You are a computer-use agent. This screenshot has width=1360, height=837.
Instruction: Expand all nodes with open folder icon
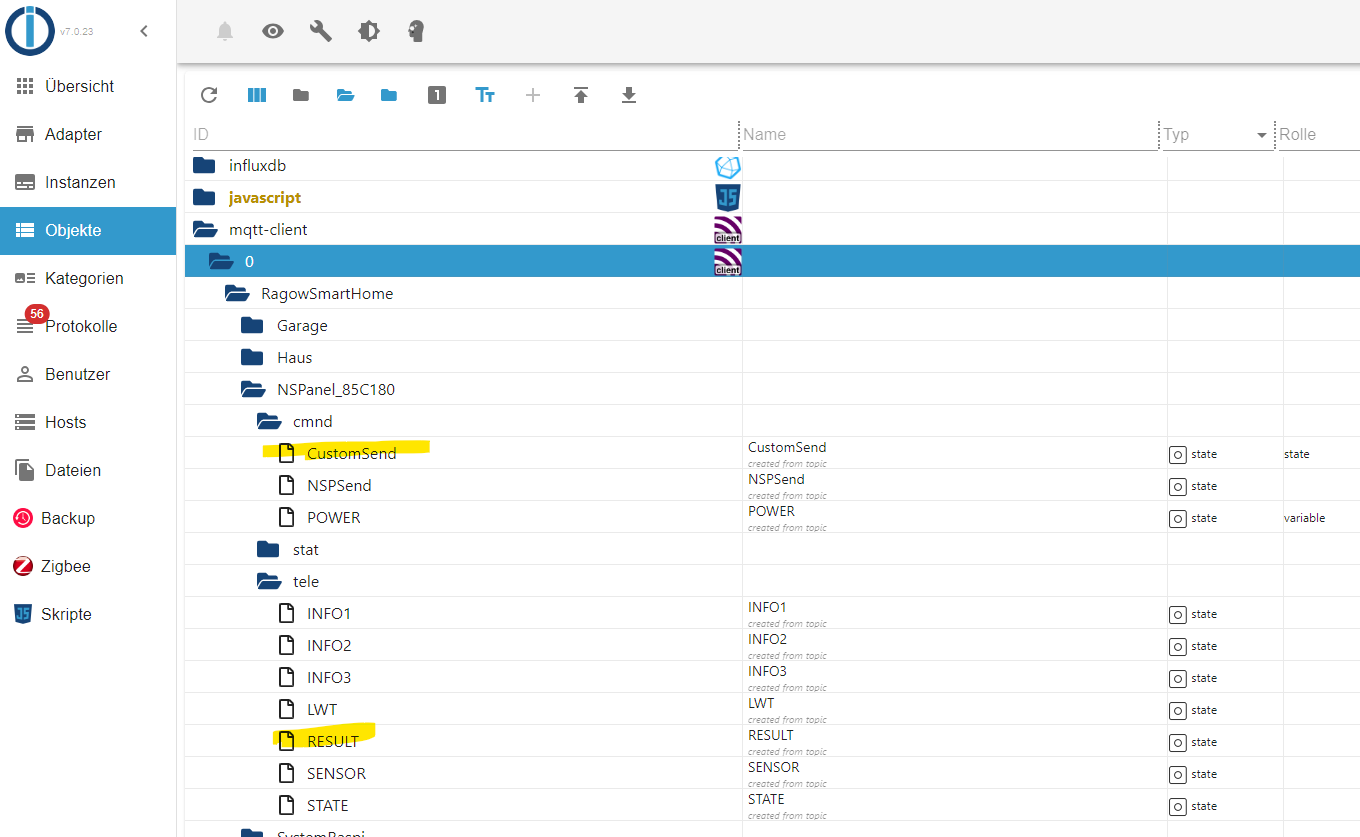345,95
